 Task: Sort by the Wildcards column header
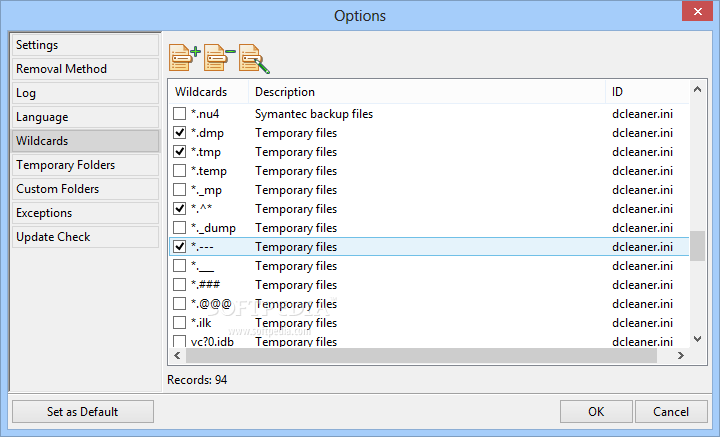click(x=208, y=92)
